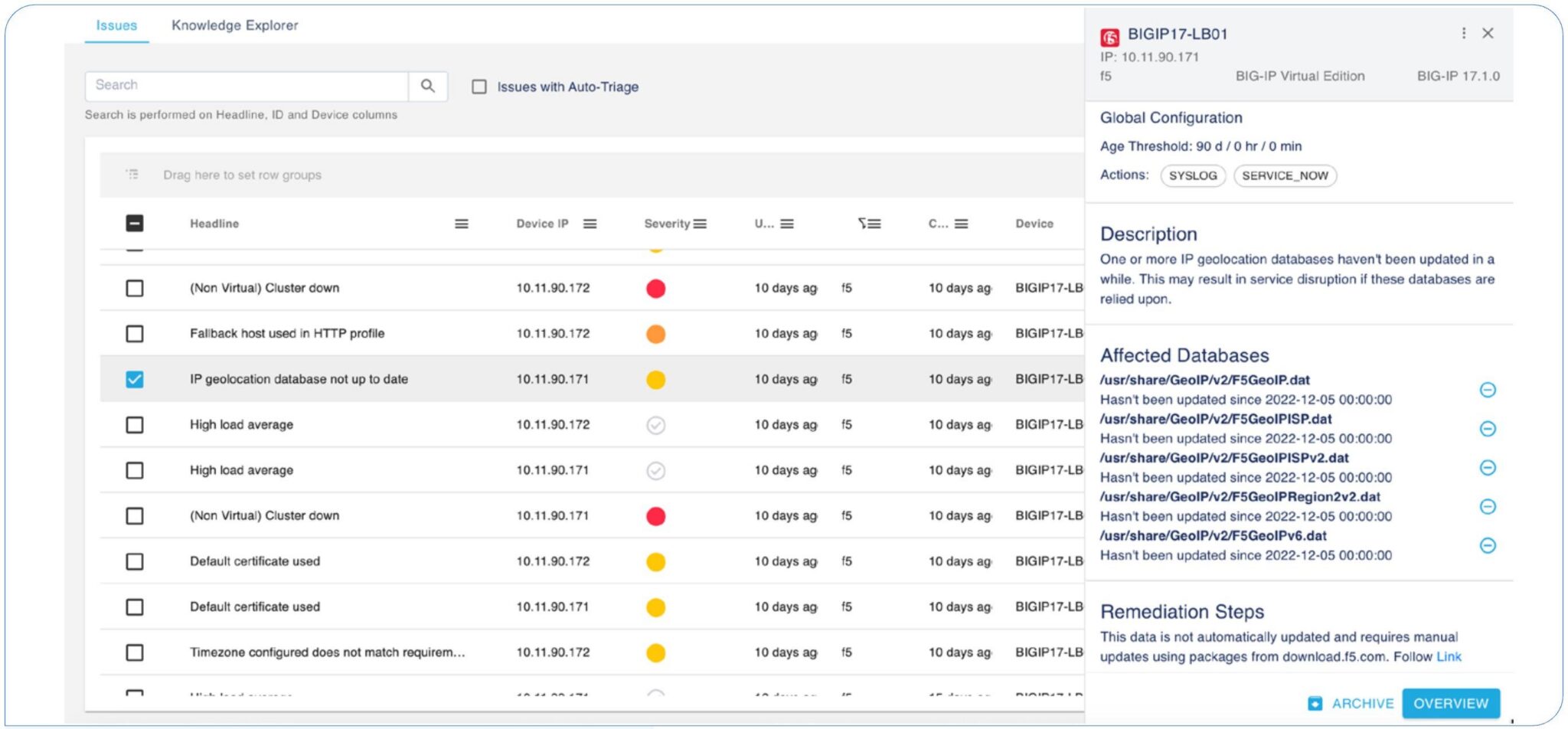
Task: Enable Issues with Auto-Triage checkbox
Action: (479, 87)
